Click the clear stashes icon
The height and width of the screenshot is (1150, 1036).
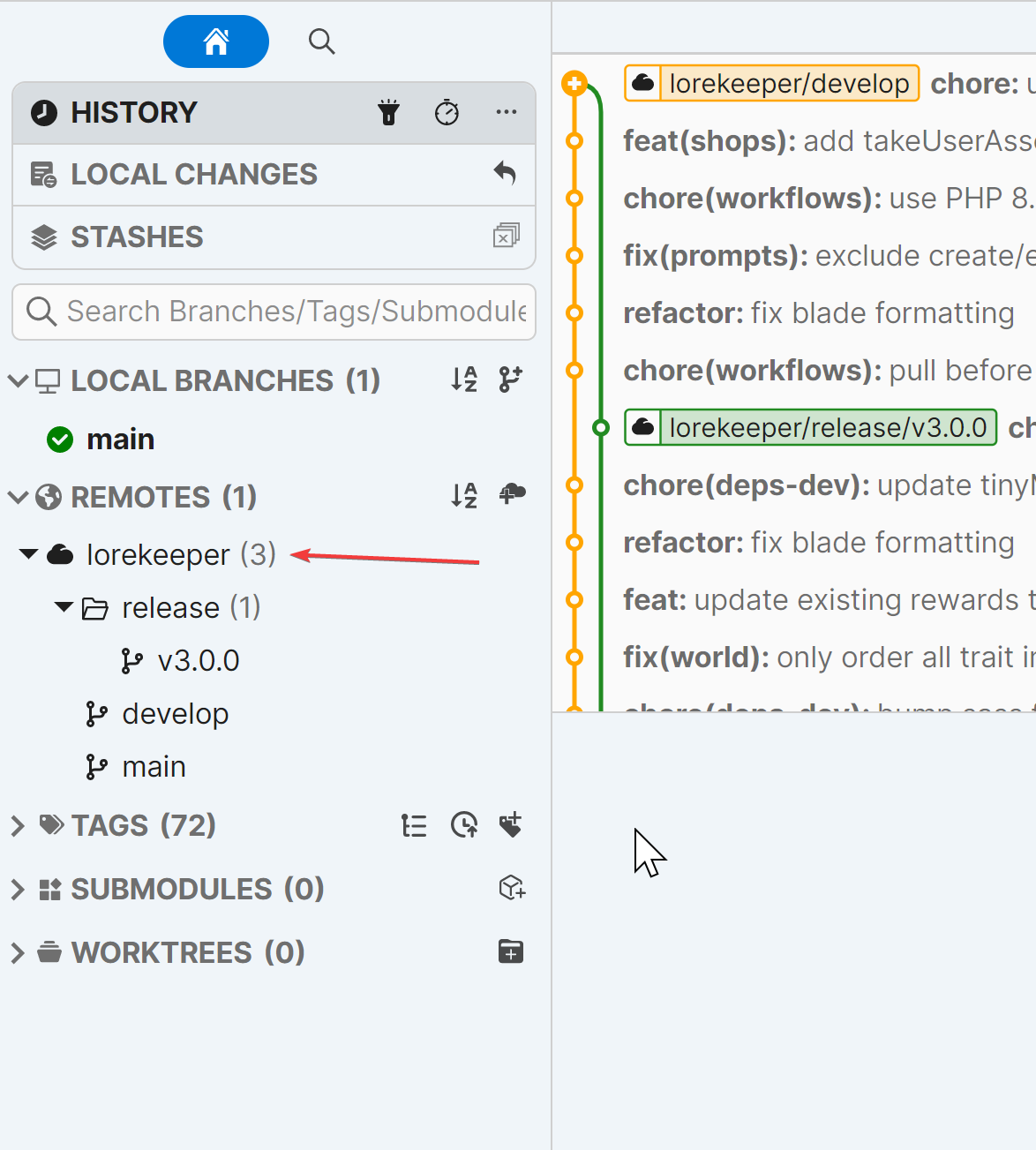tap(506, 236)
